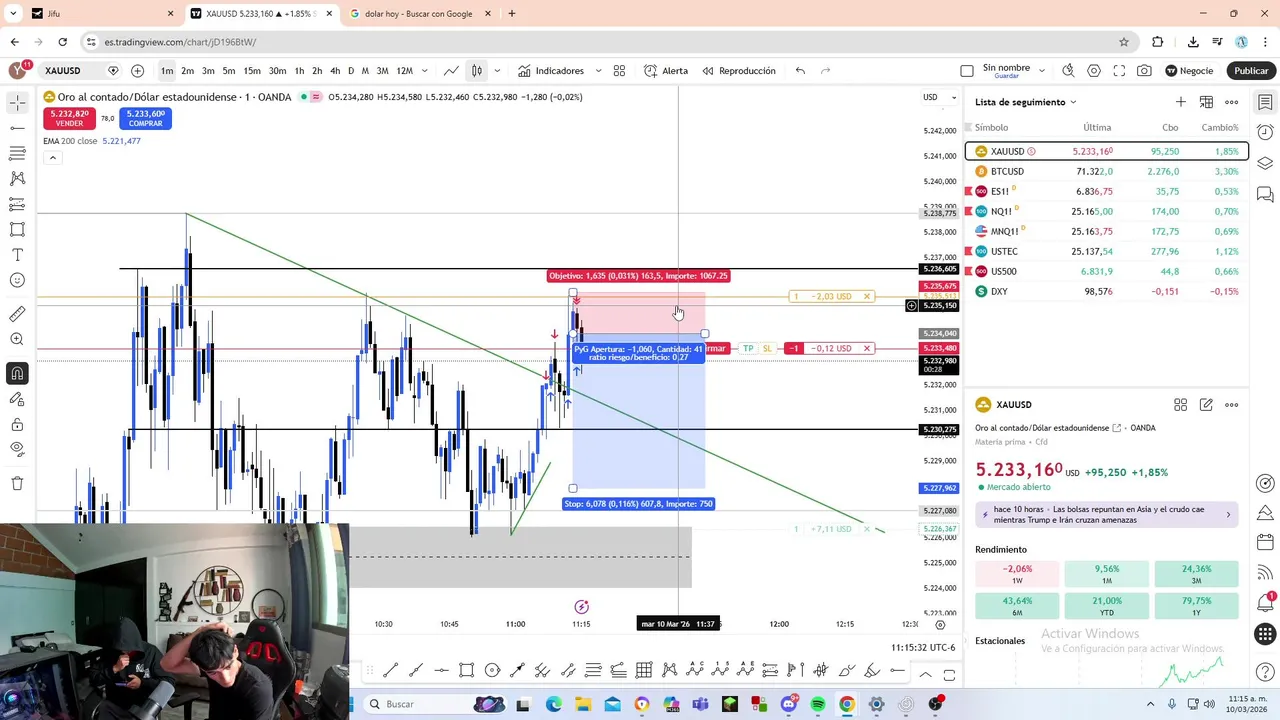
Task: Open the candlestick chart type selector
Action: [477, 71]
